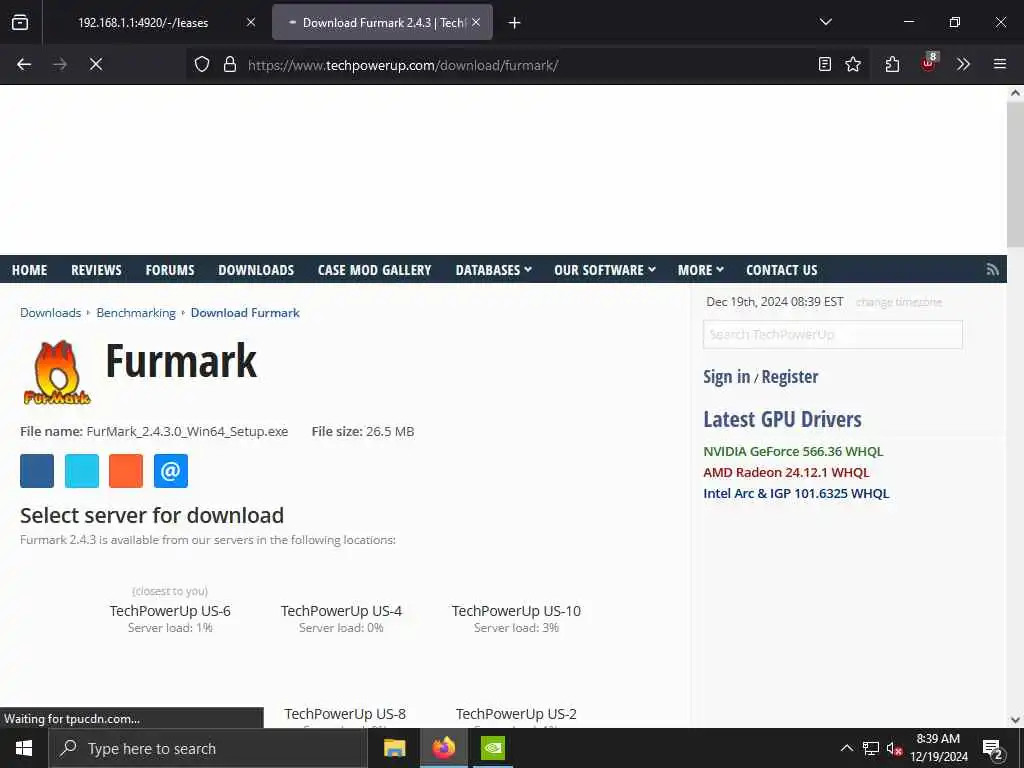Open network status tray icon
Viewport: 1024px width, 768px height.
pos(871,748)
